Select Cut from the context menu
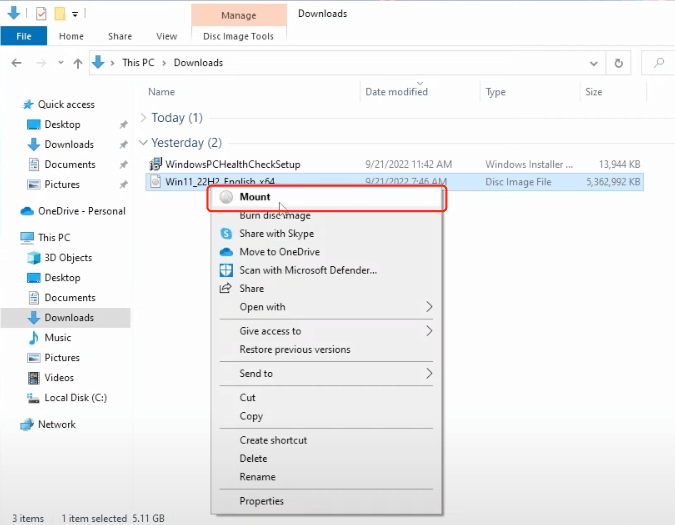Viewport: 675px width, 525px height. [326, 398]
